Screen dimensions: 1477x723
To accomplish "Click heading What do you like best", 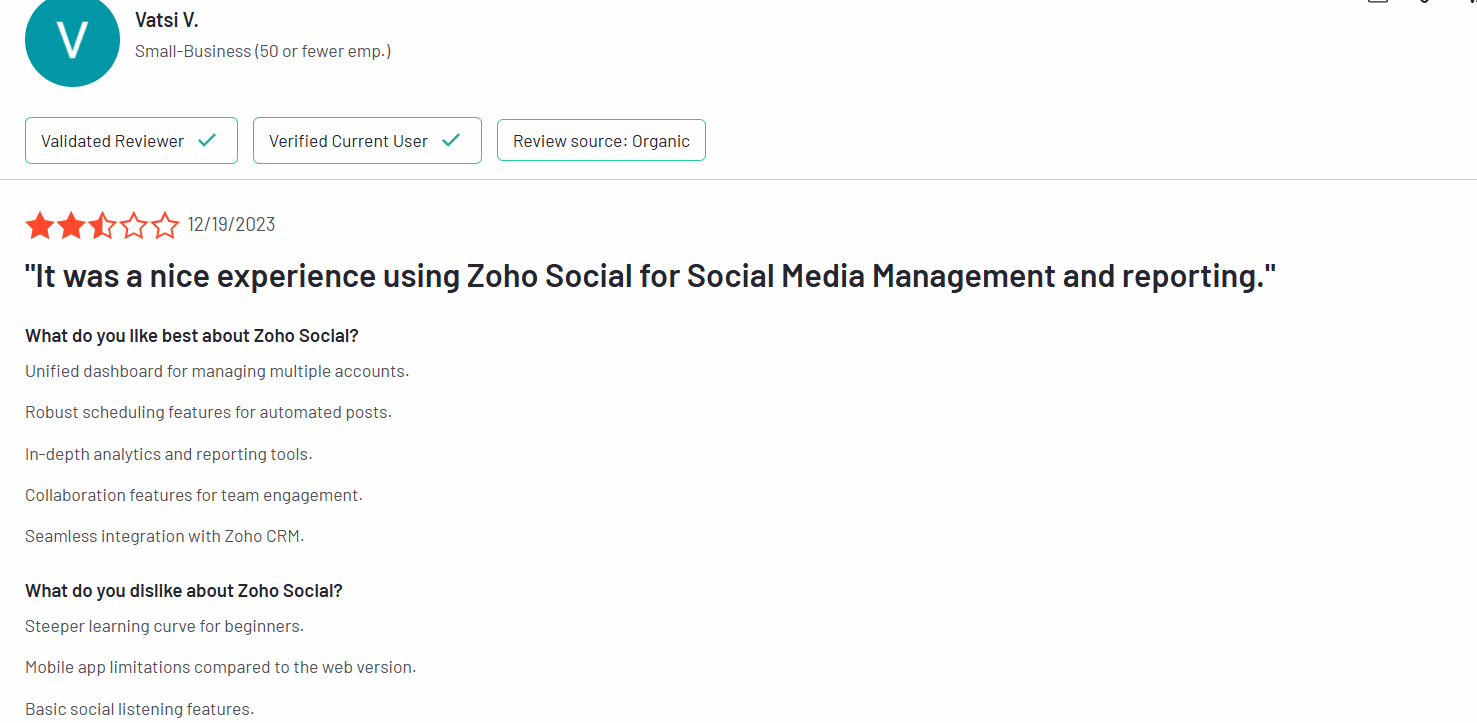I will point(192,336).
